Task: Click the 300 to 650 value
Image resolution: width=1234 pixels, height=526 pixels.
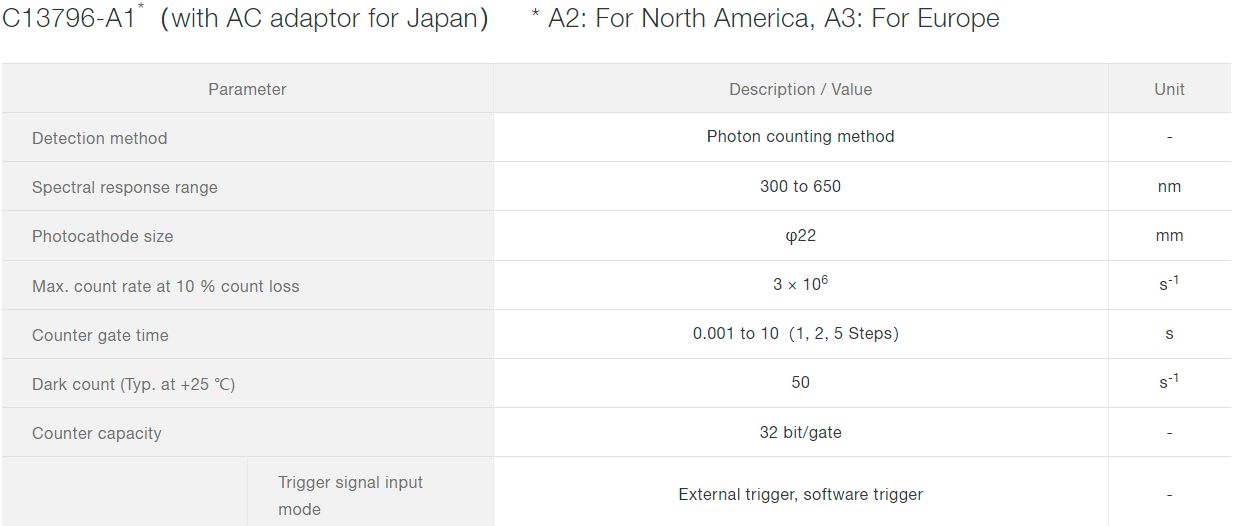Action: (x=800, y=186)
